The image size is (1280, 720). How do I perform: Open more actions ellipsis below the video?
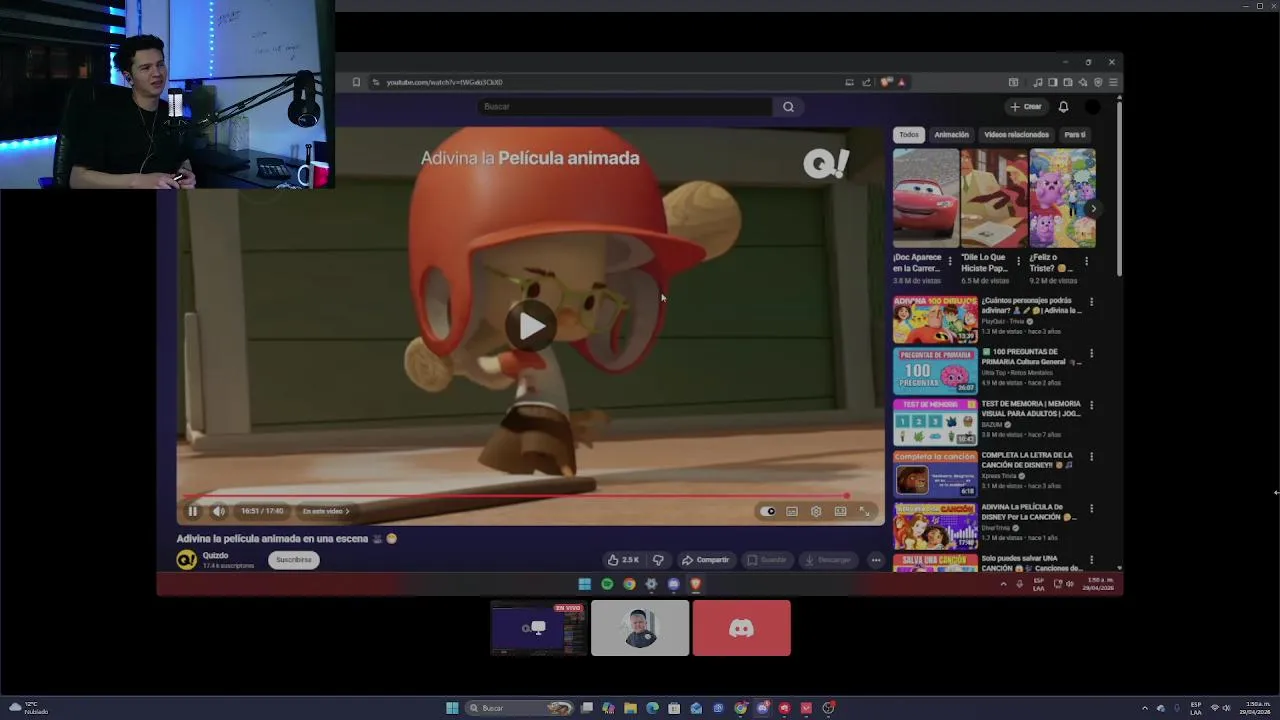876,560
